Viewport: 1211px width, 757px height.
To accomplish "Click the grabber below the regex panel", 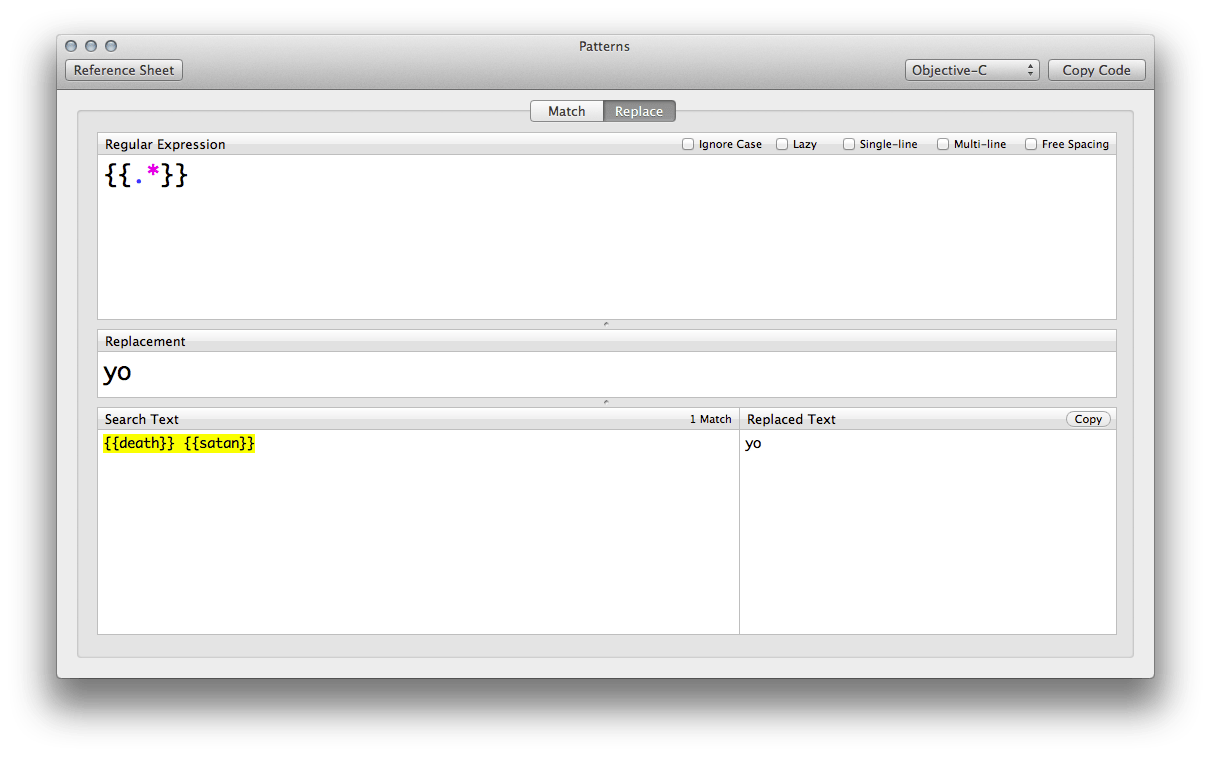I will coord(604,323).
